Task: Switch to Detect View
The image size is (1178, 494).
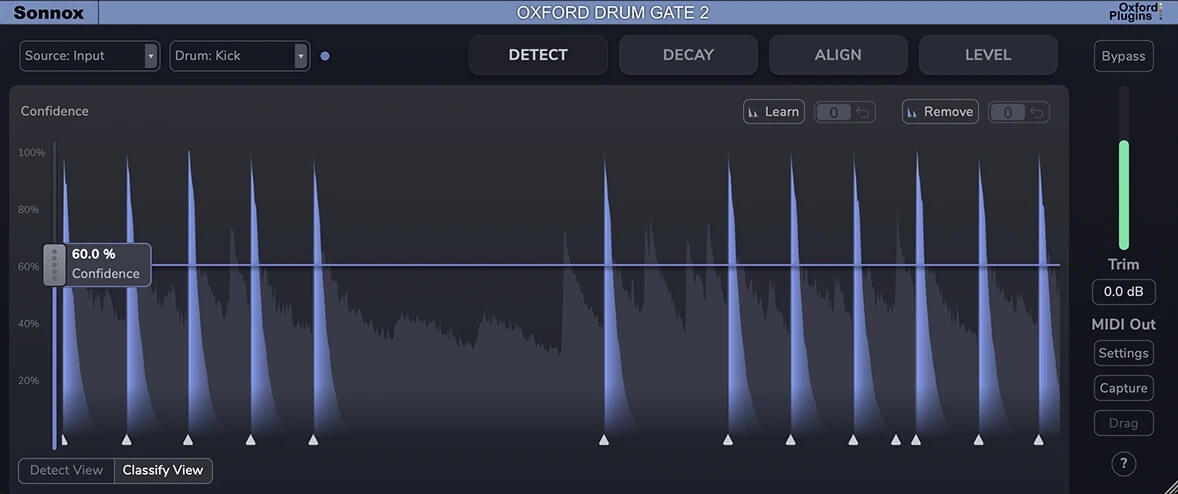Action: click(x=66, y=470)
